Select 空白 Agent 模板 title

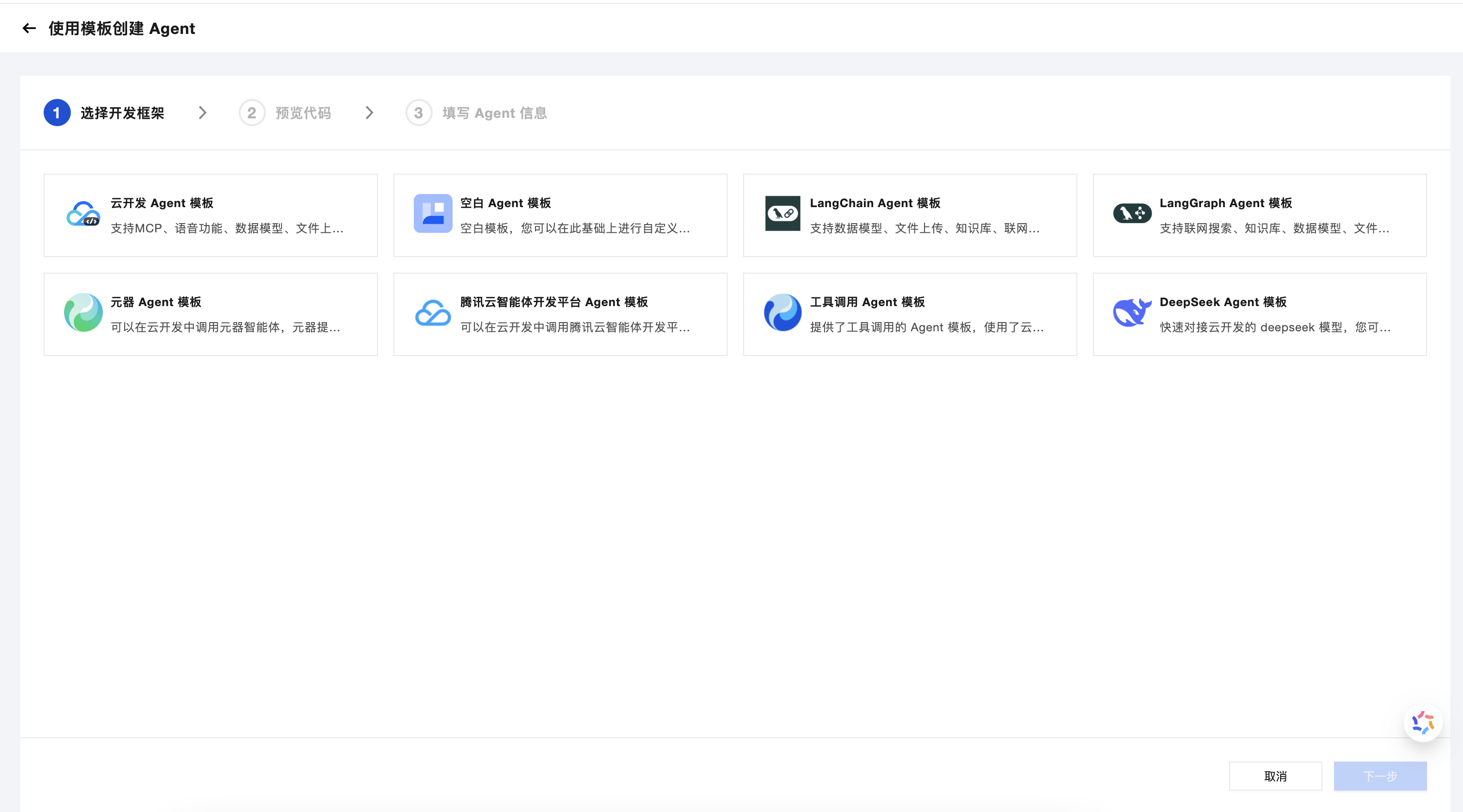[x=505, y=203]
